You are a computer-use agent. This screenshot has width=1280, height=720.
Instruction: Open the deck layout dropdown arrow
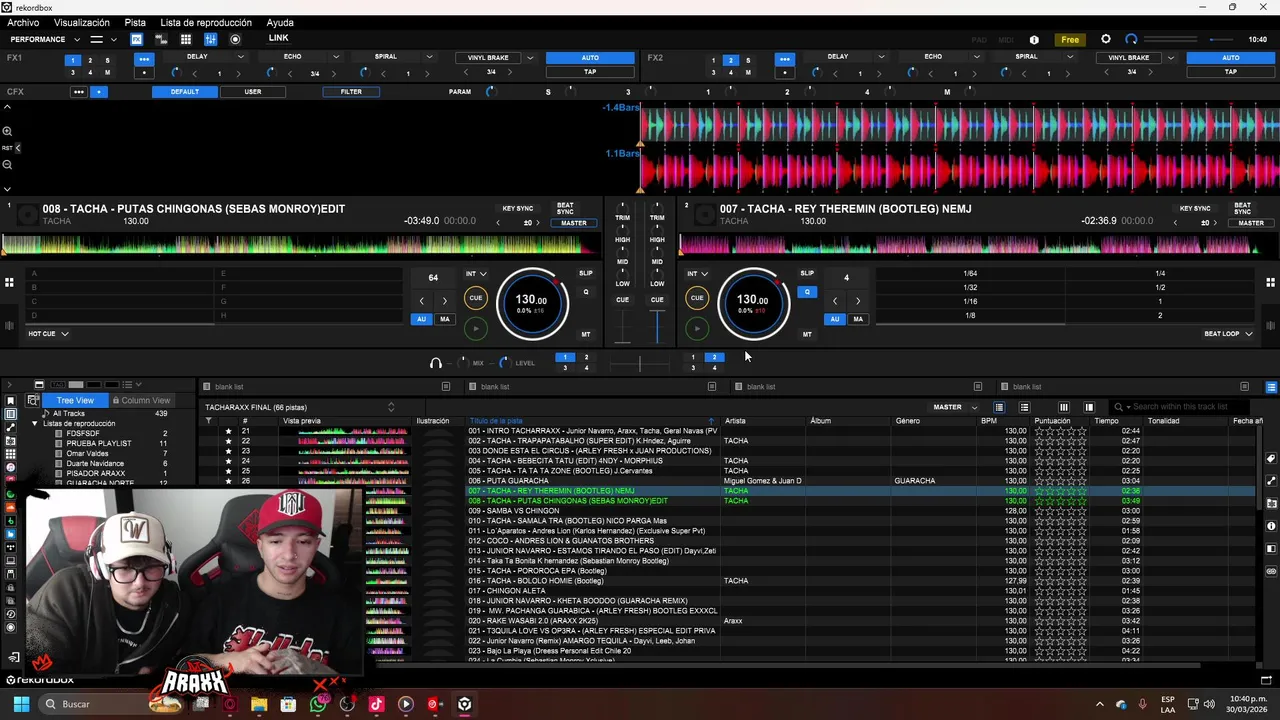pos(114,40)
